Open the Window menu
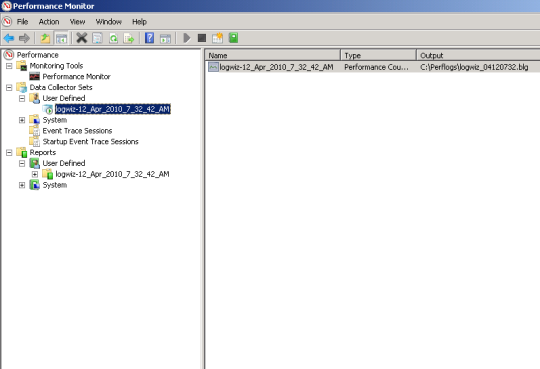This screenshot has width=540, height=369. click(109, 22)
